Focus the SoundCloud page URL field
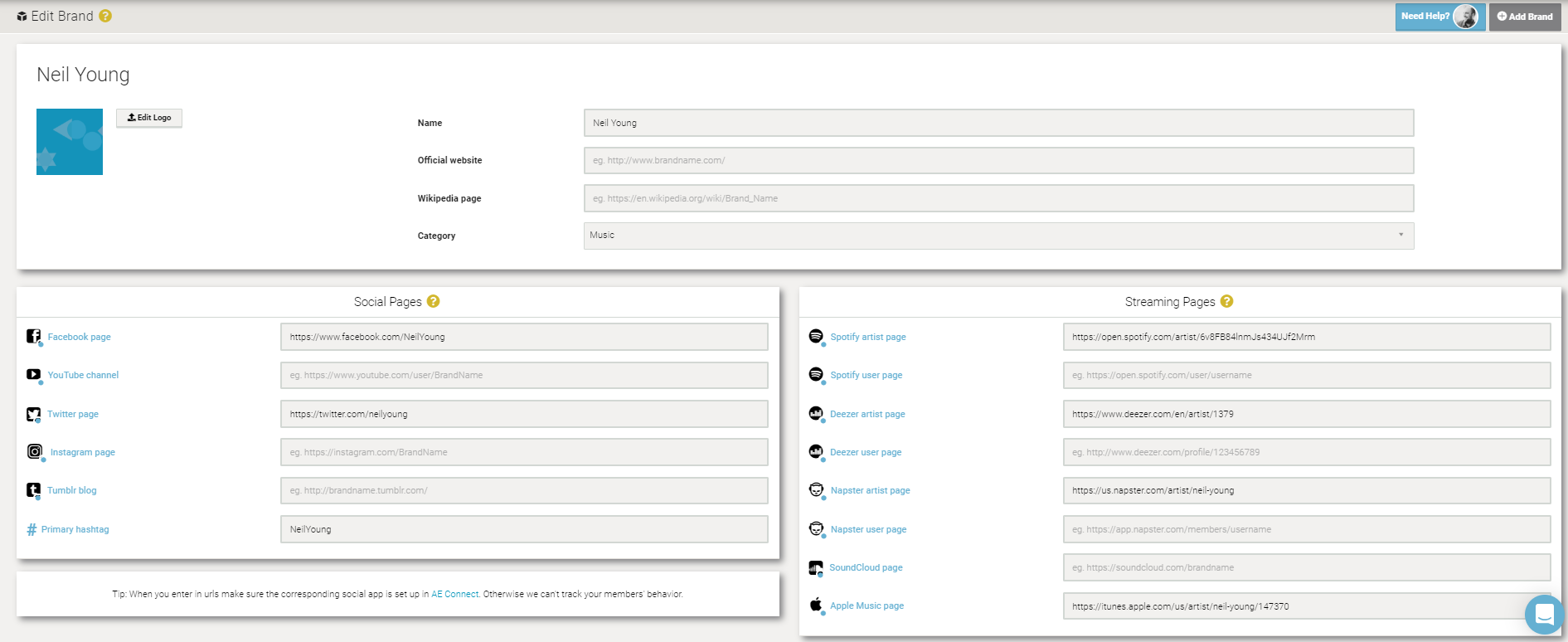 1307,567
